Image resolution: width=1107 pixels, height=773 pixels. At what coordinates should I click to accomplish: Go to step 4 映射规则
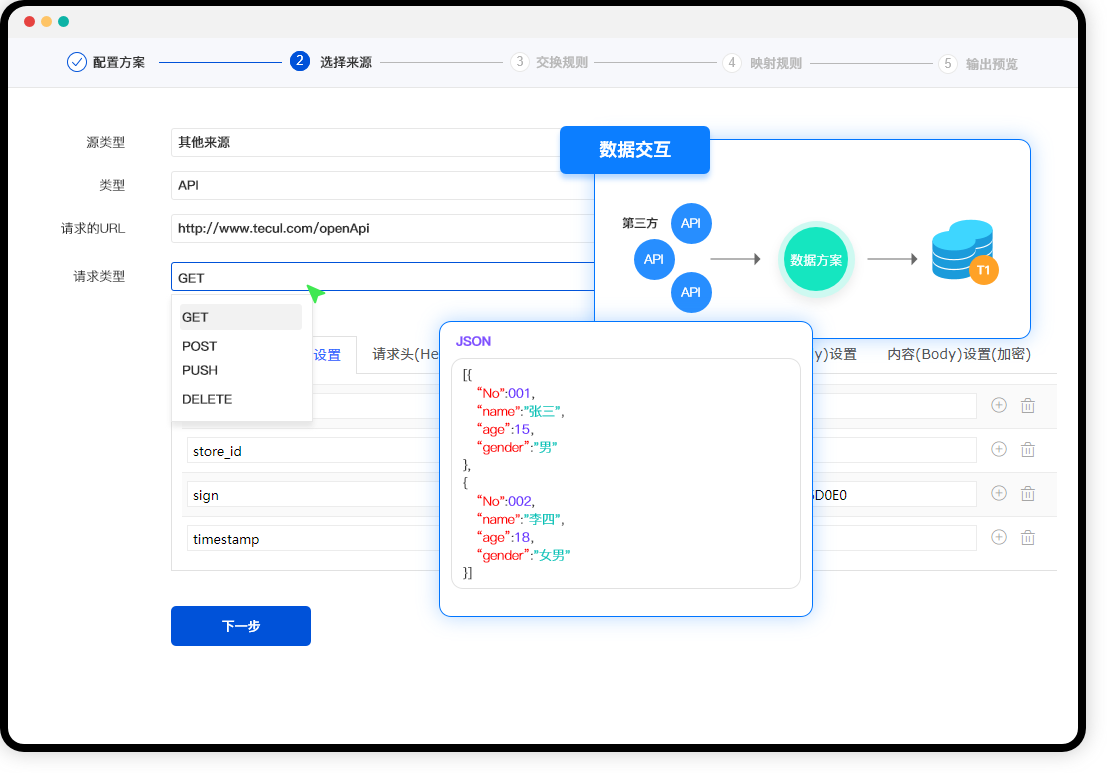point(762,63)
